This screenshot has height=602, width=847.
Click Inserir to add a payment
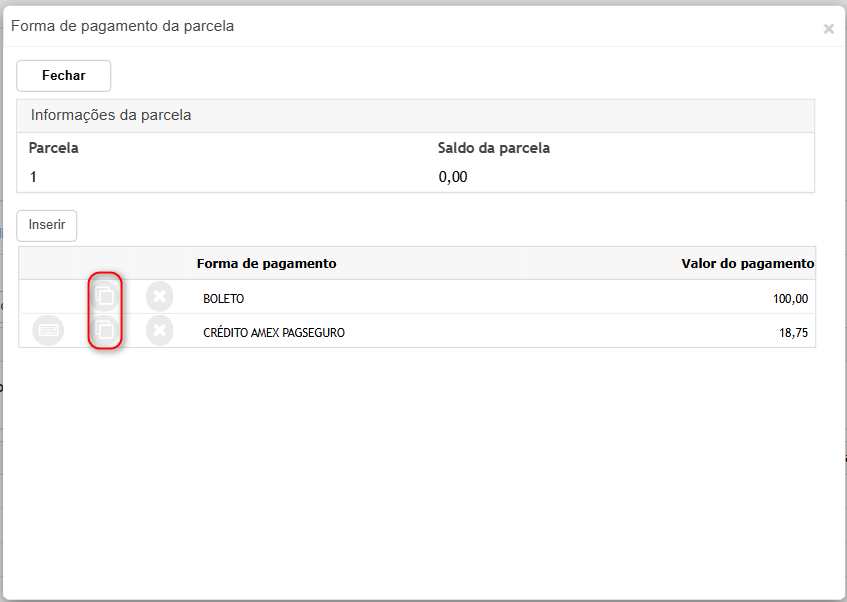point(47,225)
